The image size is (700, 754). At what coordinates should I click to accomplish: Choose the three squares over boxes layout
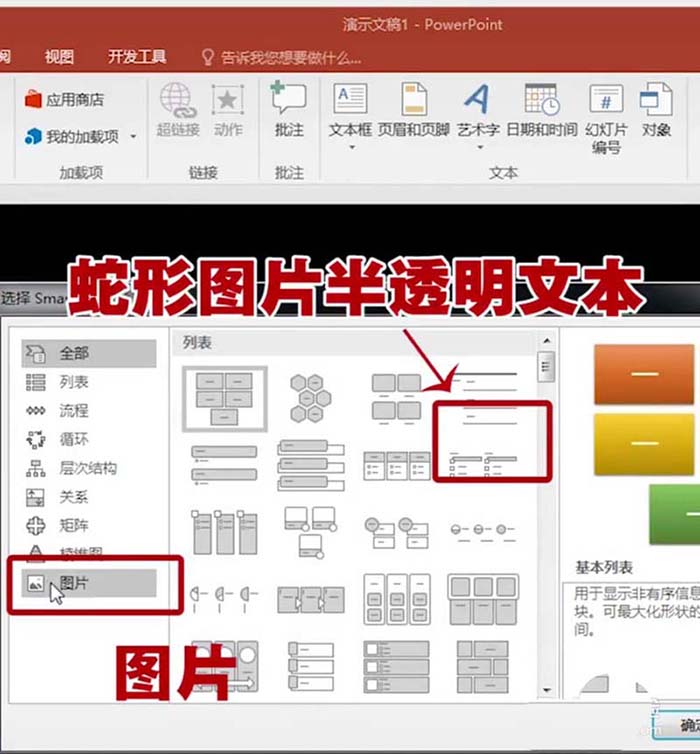483,599
